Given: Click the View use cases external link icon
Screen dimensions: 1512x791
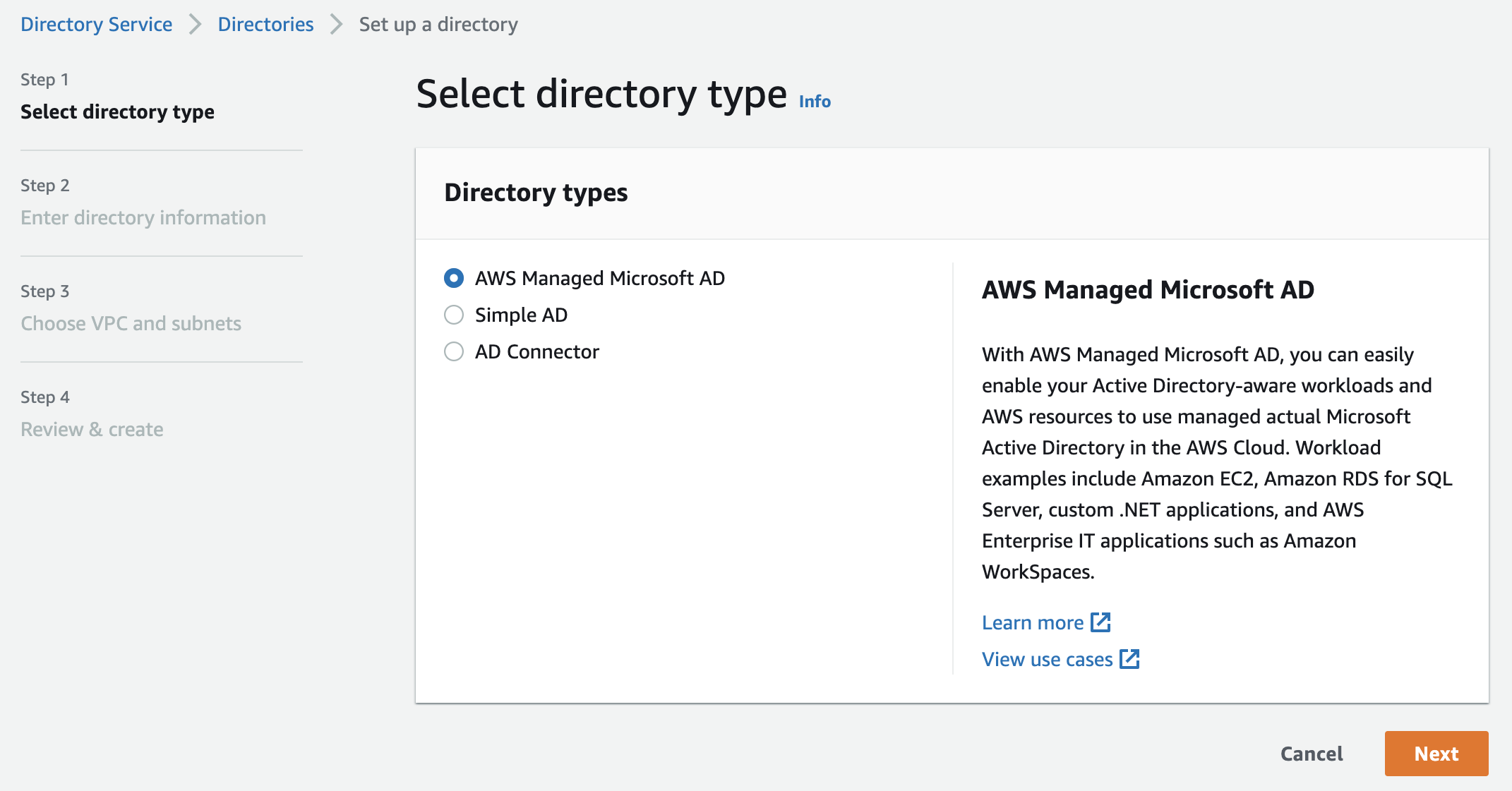Looking at the screenshot, I should coord(1130,659).
